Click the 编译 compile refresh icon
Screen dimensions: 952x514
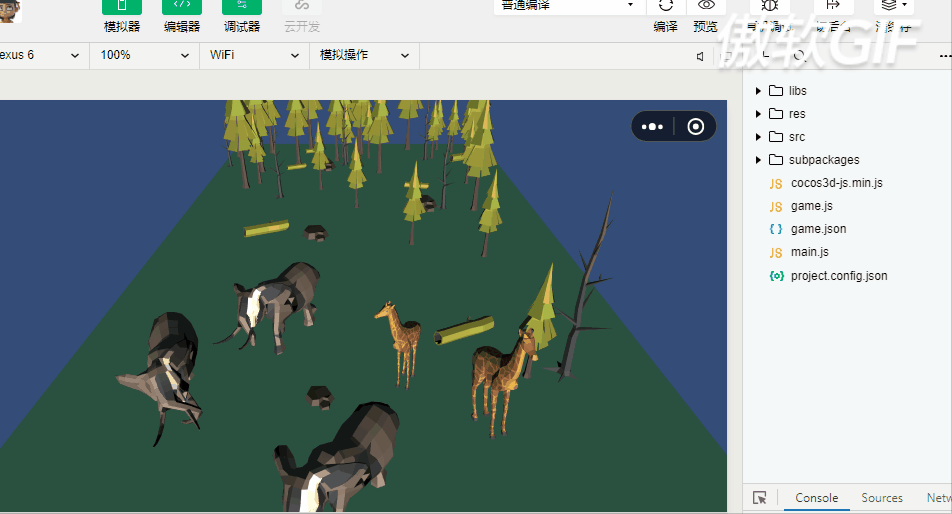[665, 6]
